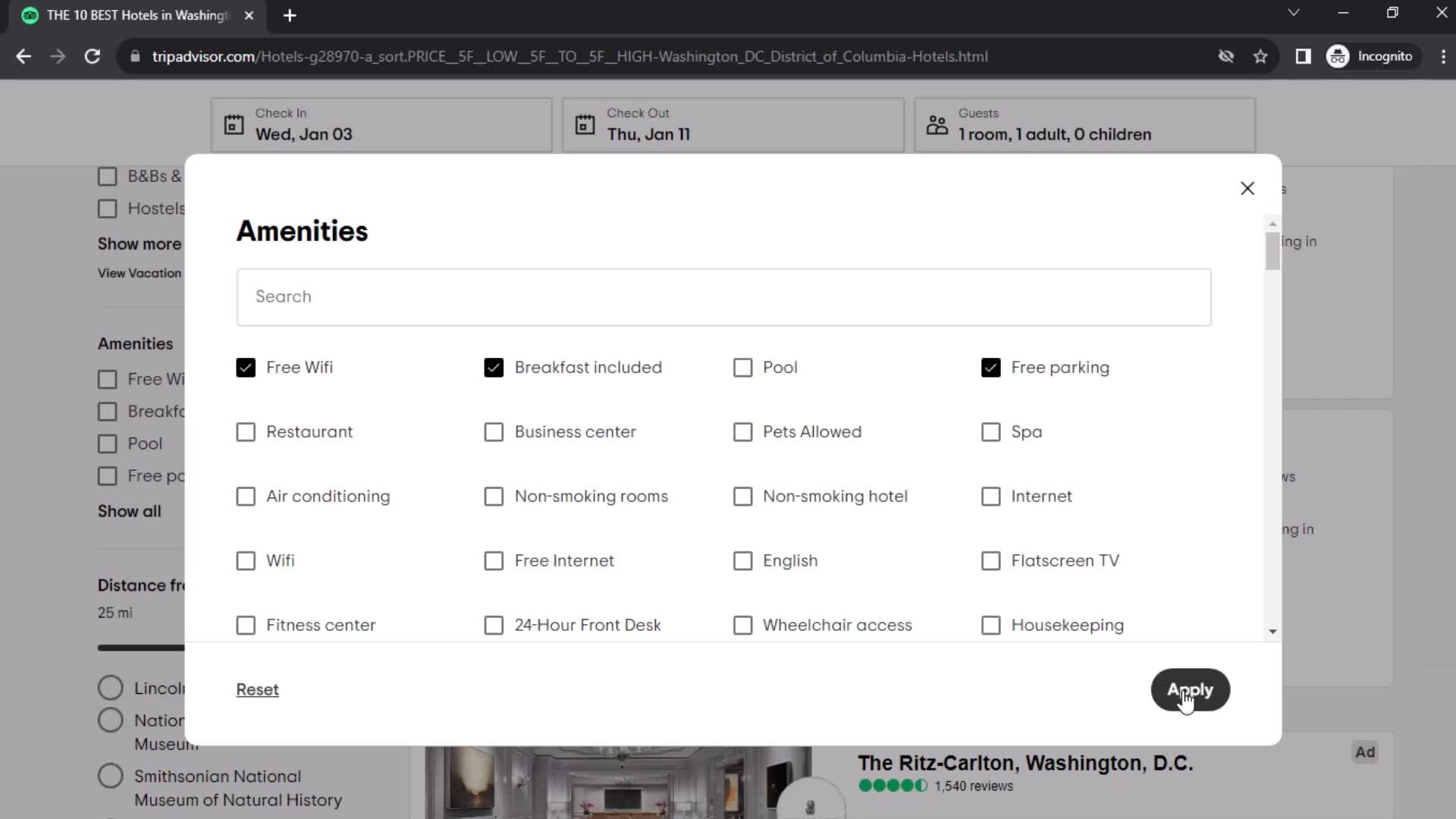Enable the Pets Allowed checkbox
Screen dimensions: 1456x819
743,431
